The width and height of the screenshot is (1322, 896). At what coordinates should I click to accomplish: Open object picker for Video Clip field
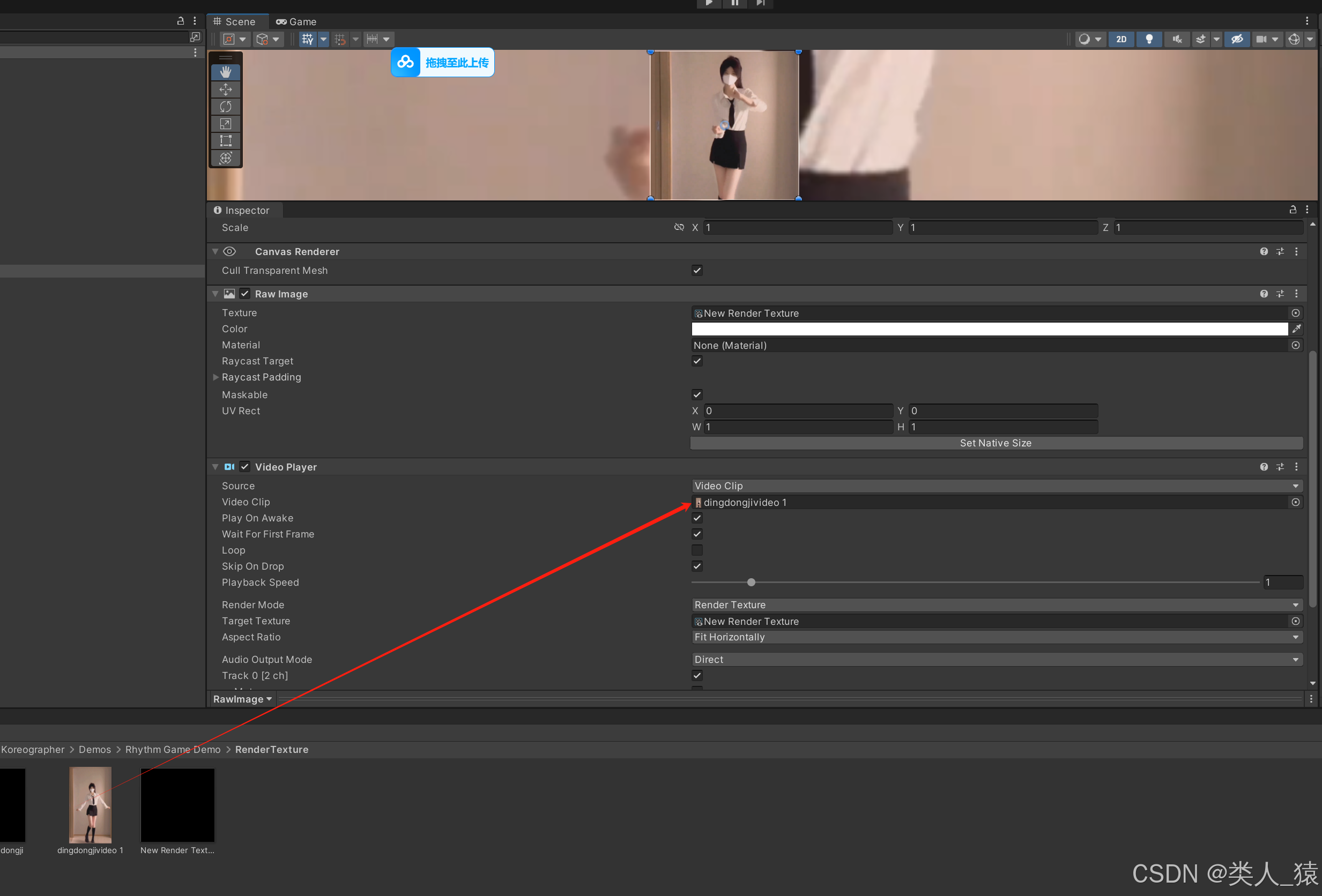coord(1295,502)
